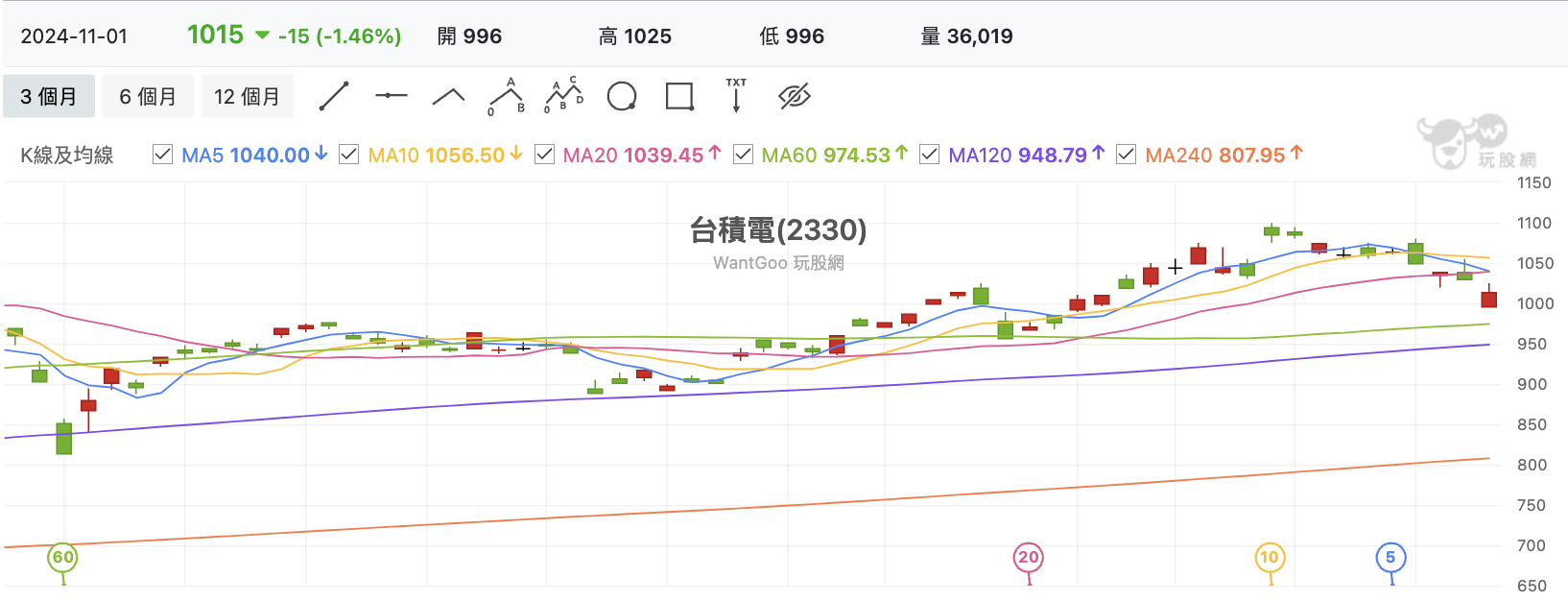Switch to 12 個月 range
Image resolution: width=1568 pixels, height=601 pixels.
click(x=247, y=96)
